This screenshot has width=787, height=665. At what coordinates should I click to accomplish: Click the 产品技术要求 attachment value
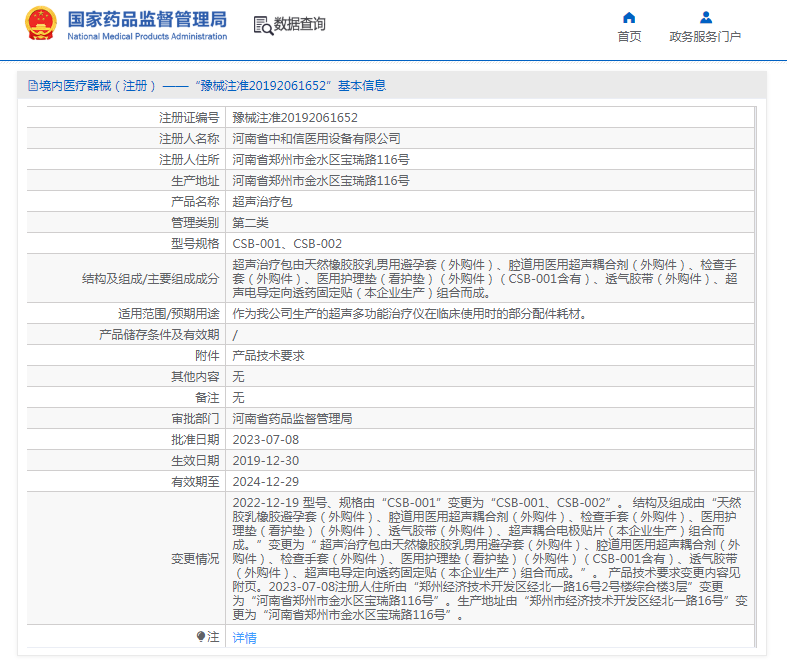pyautogui.click(x=269, y=356)
